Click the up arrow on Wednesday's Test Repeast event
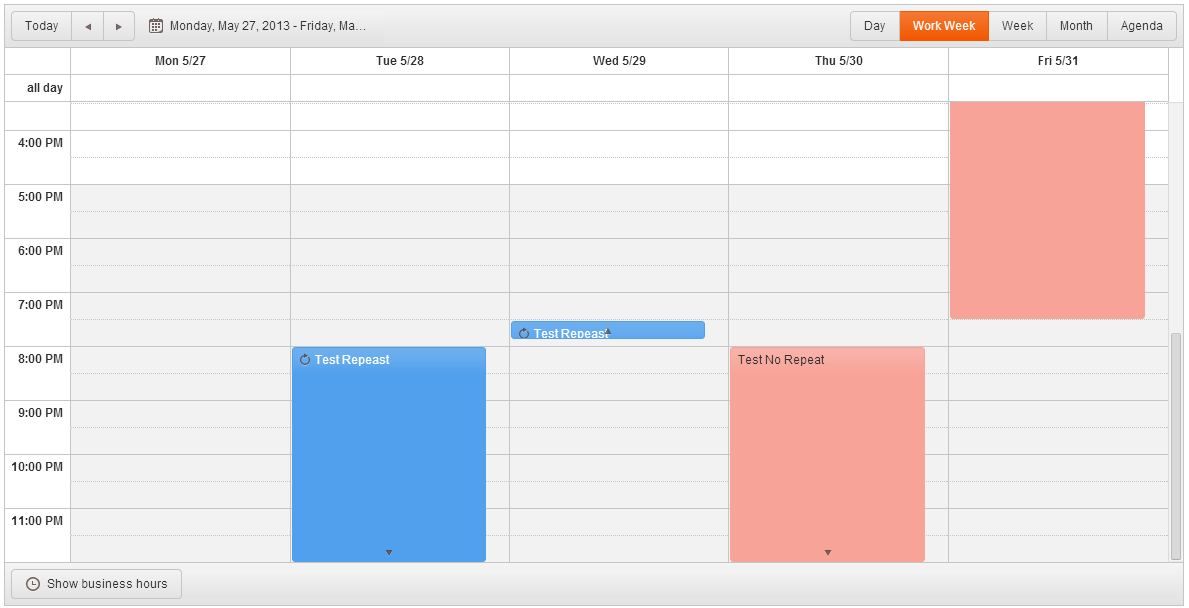This screenshot has height=608, width=1189. click(608, 331)
